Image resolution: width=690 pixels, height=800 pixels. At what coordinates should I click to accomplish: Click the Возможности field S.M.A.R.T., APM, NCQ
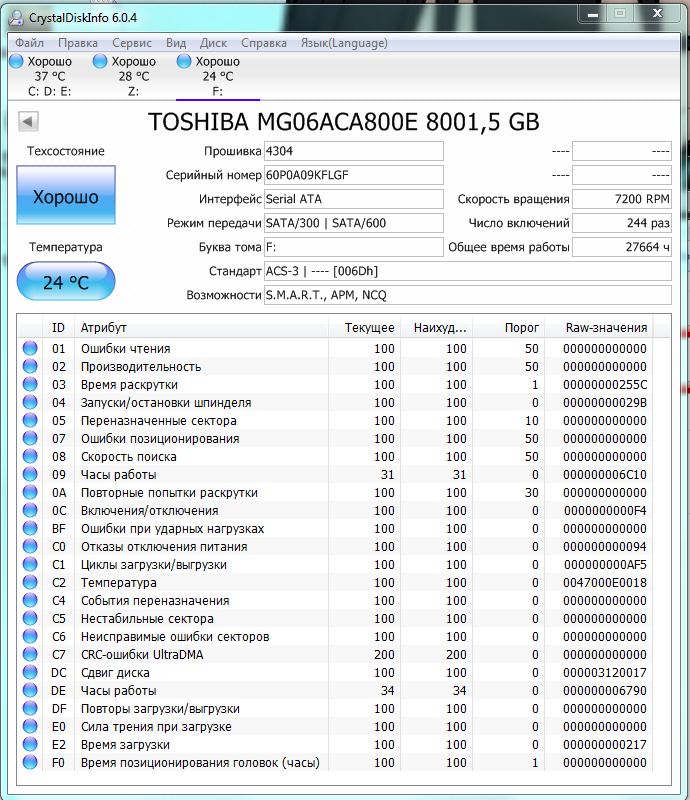467,295
